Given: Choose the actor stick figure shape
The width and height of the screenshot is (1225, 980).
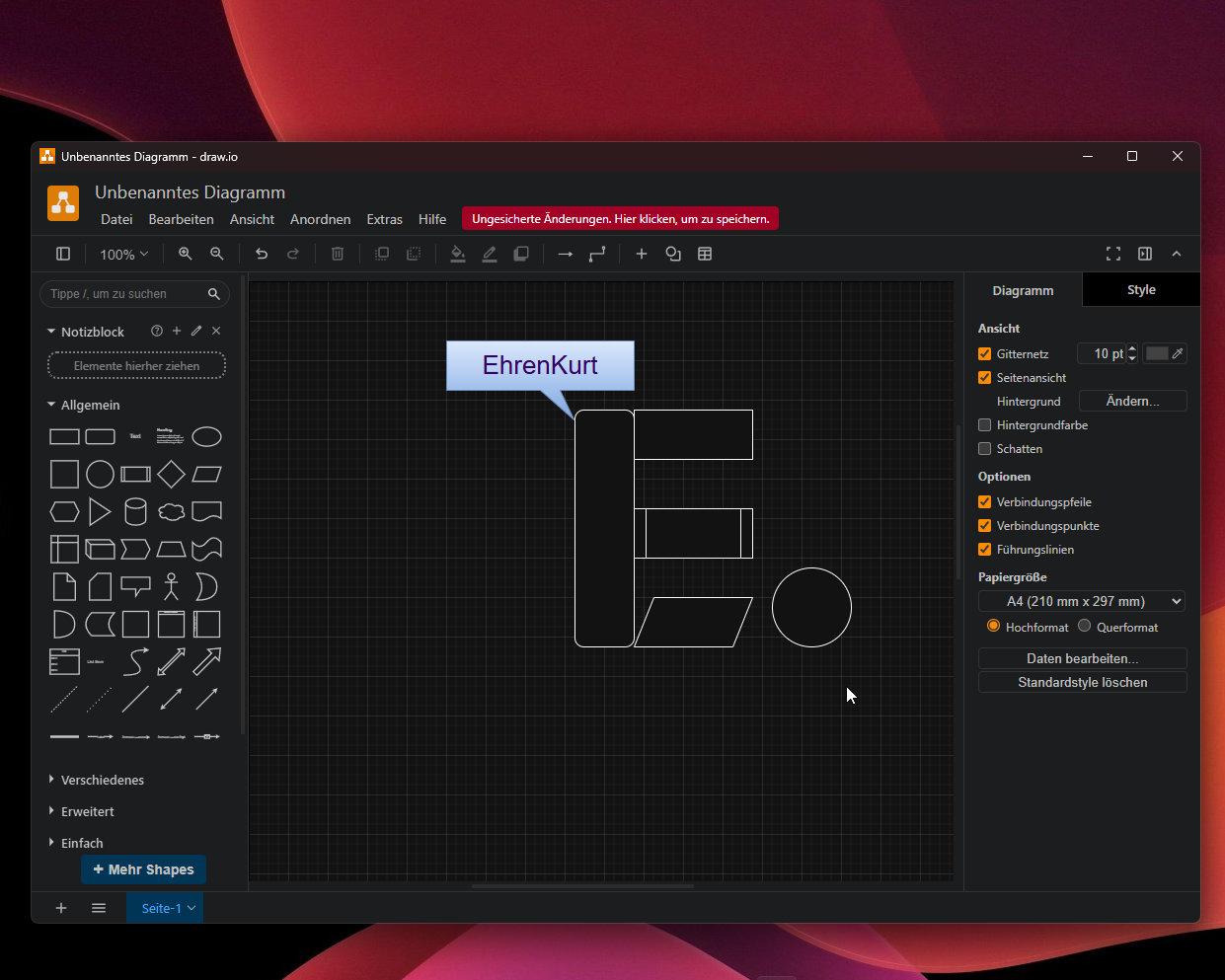Looking at the screenshot, I should (171, 587).
